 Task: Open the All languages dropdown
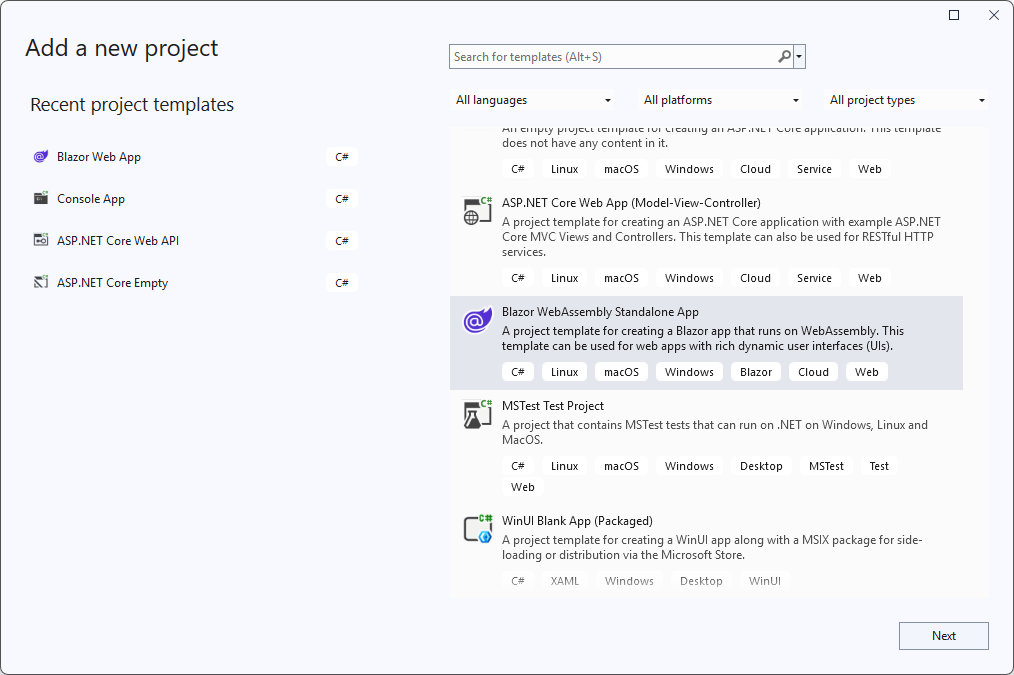[x=533, y=100]
